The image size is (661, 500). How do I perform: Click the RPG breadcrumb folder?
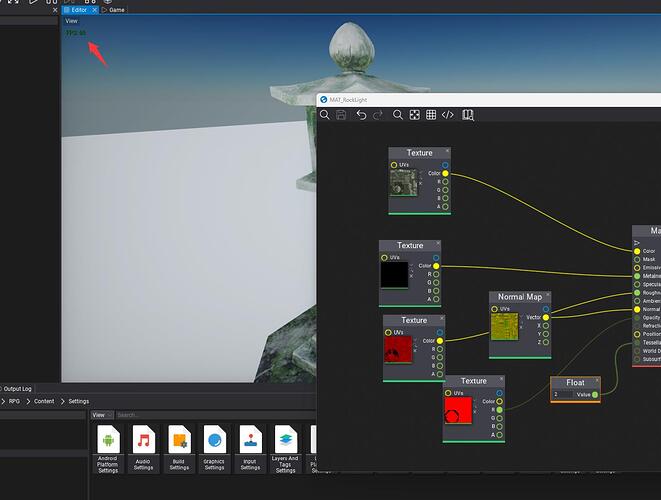tap(14, 401)
